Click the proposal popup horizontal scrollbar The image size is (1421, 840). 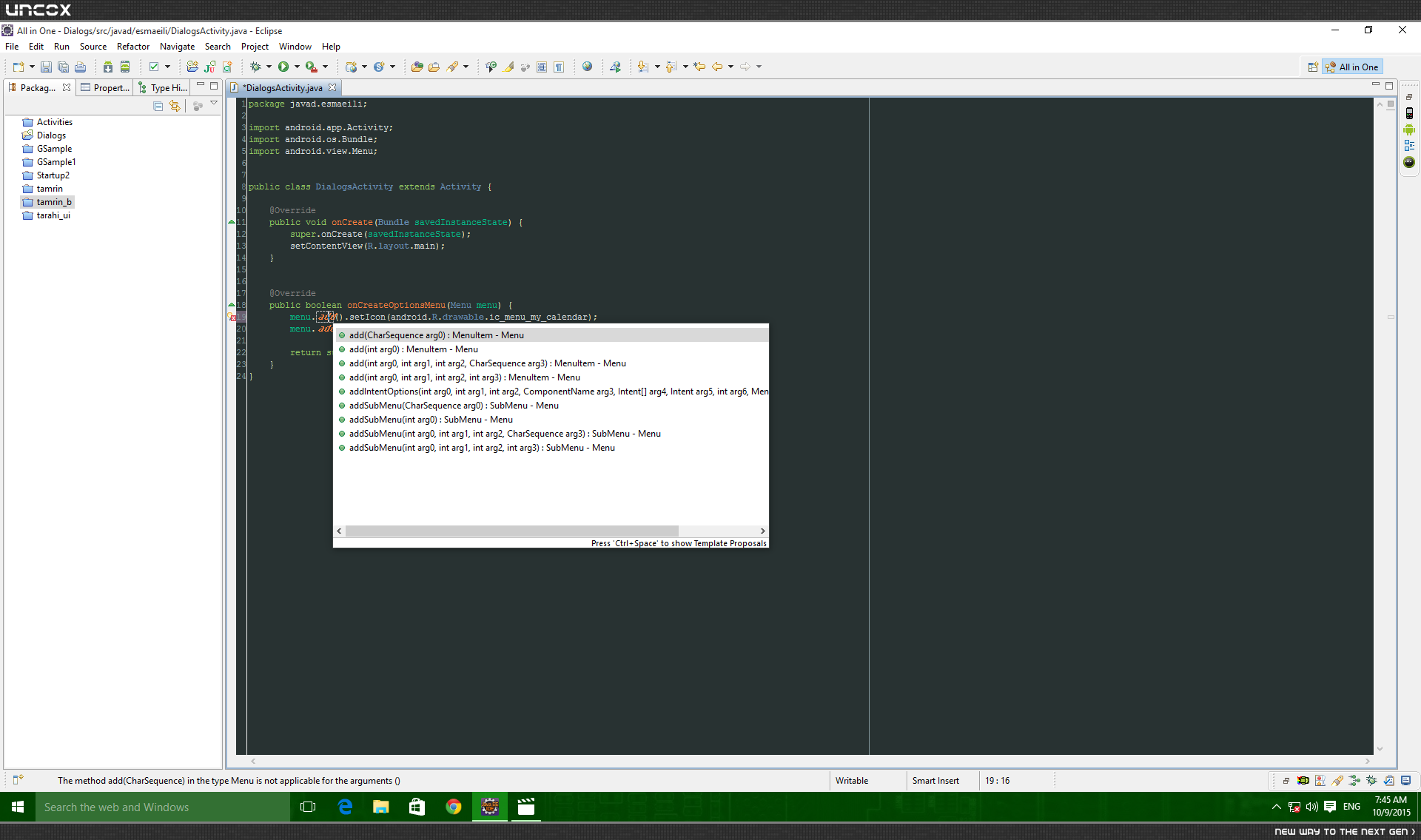coord(511,531)
